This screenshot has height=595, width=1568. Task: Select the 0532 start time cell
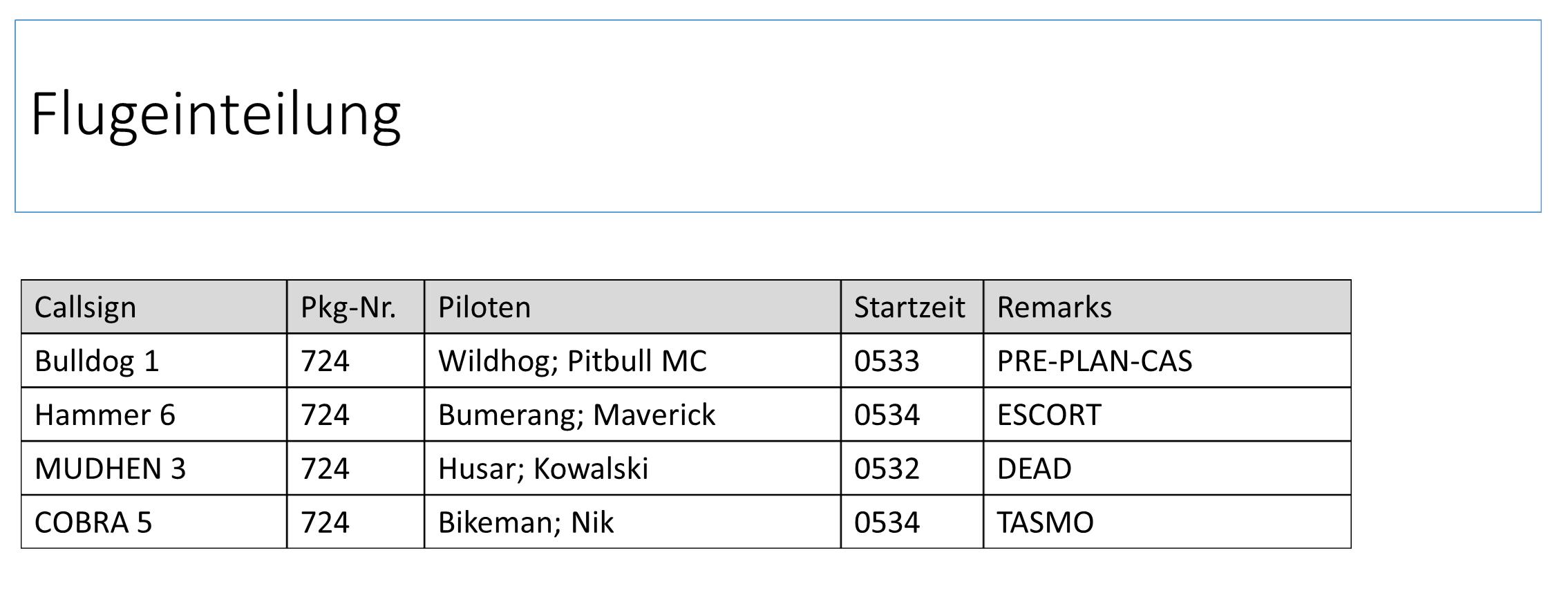pyautogui.click(x=912, y=469)
